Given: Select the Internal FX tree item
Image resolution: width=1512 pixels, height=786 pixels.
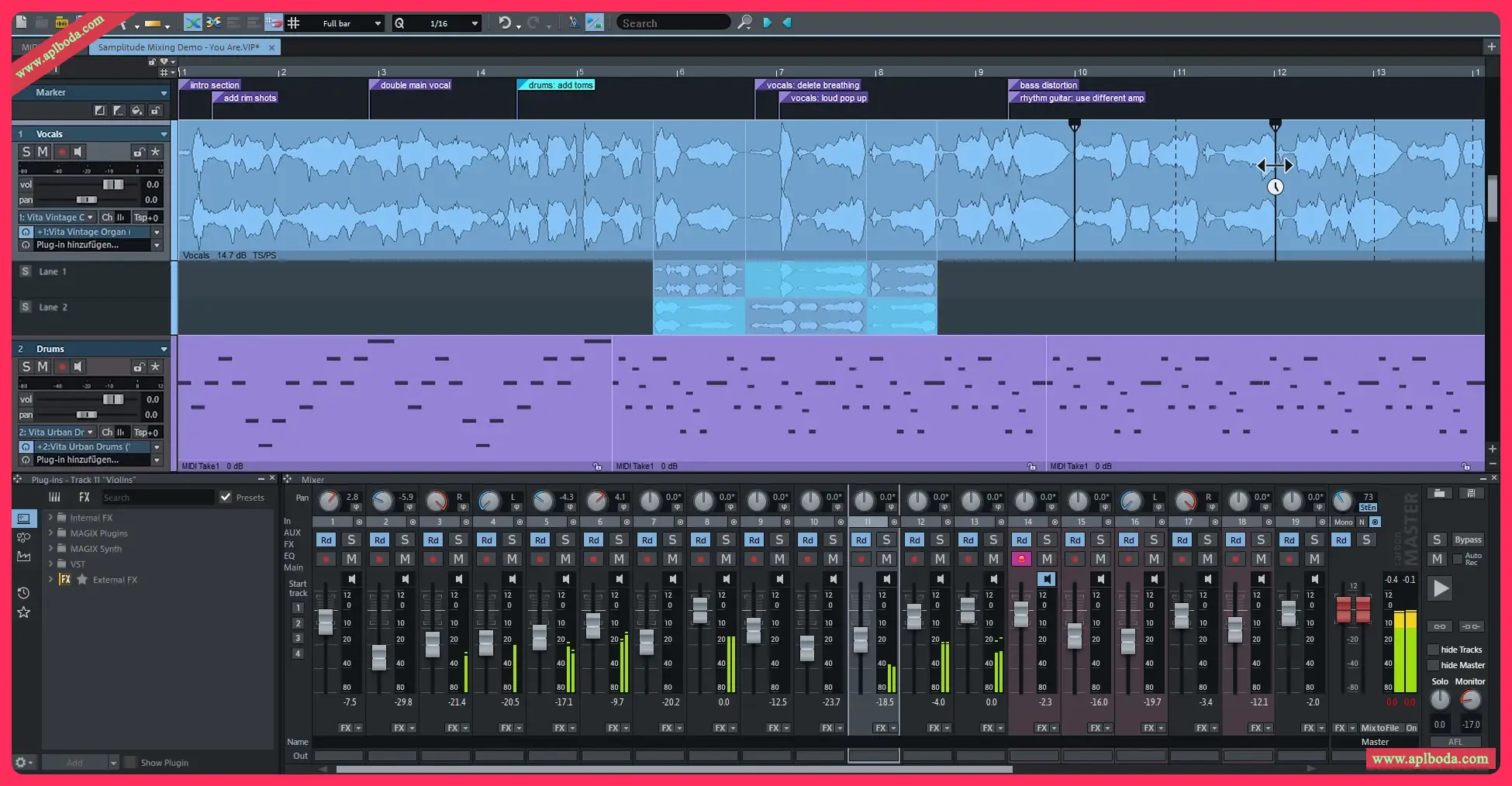Looking at the screenshot, I should point(91,518).
